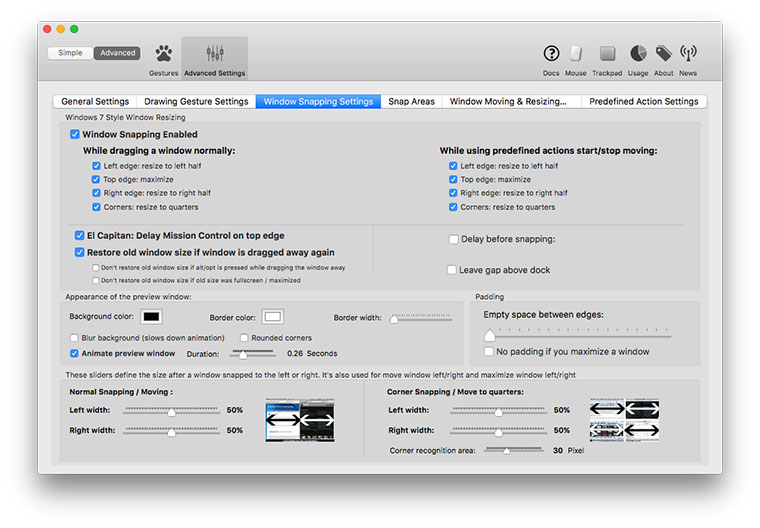Toggle the Rounded corners checkbox
Viewport: 760px width, 528px height.
click(x=245, y=338)
